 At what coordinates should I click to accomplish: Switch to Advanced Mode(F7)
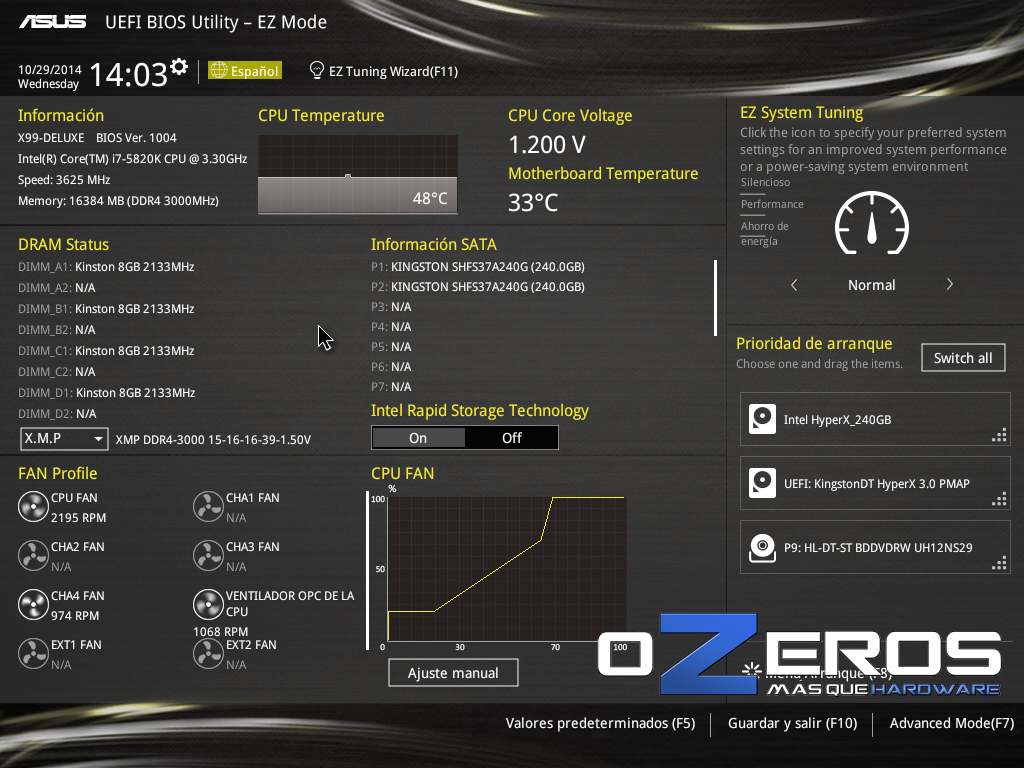coord(952,723)
